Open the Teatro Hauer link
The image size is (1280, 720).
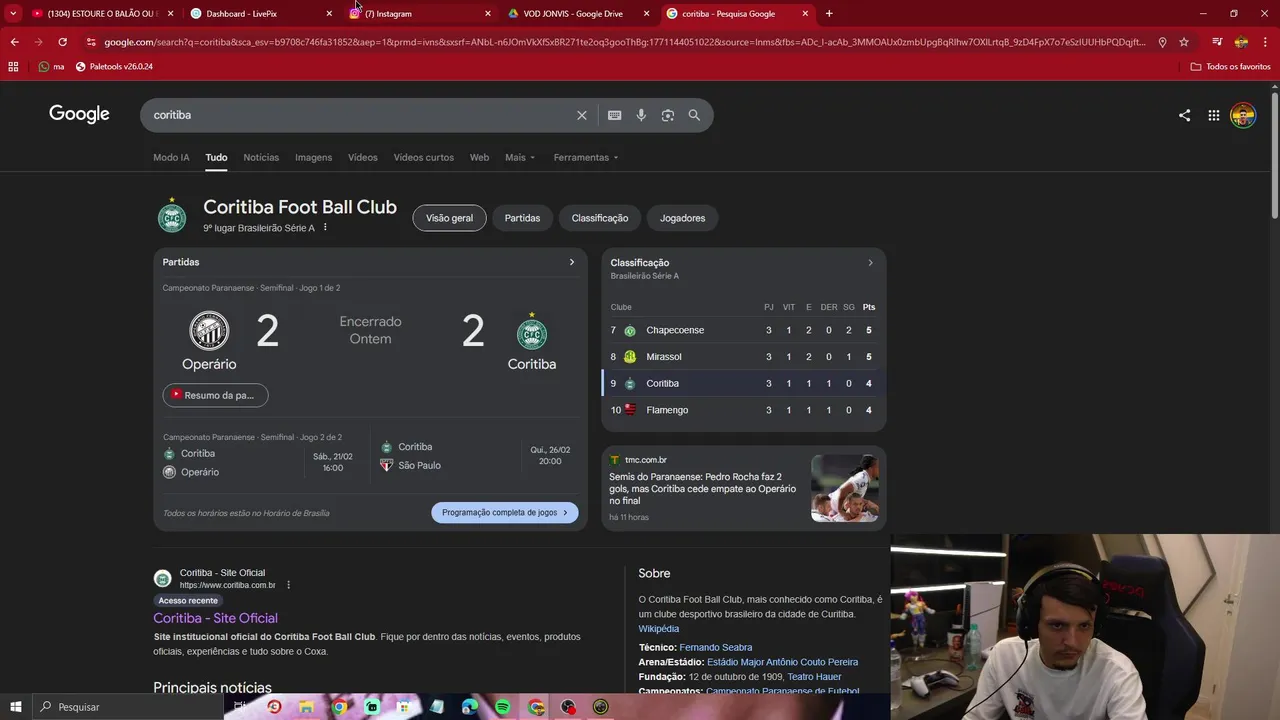(x=814, y=677)
